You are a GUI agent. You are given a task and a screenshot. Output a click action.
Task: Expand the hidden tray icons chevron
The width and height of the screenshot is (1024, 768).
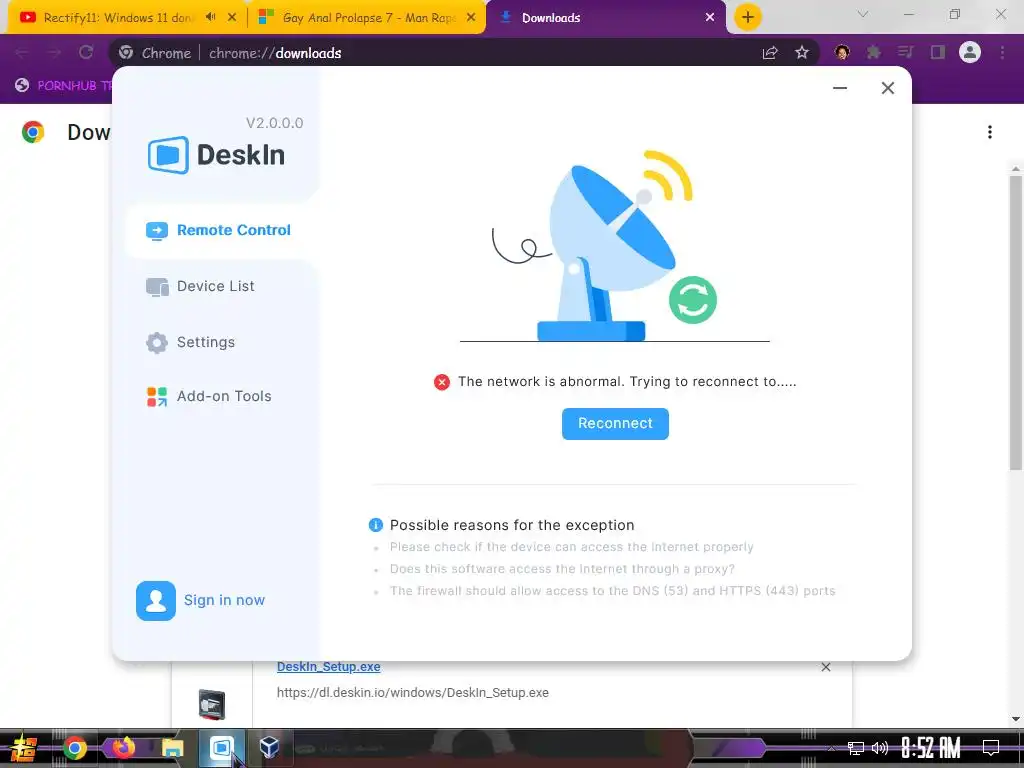[x=831, y=748]
